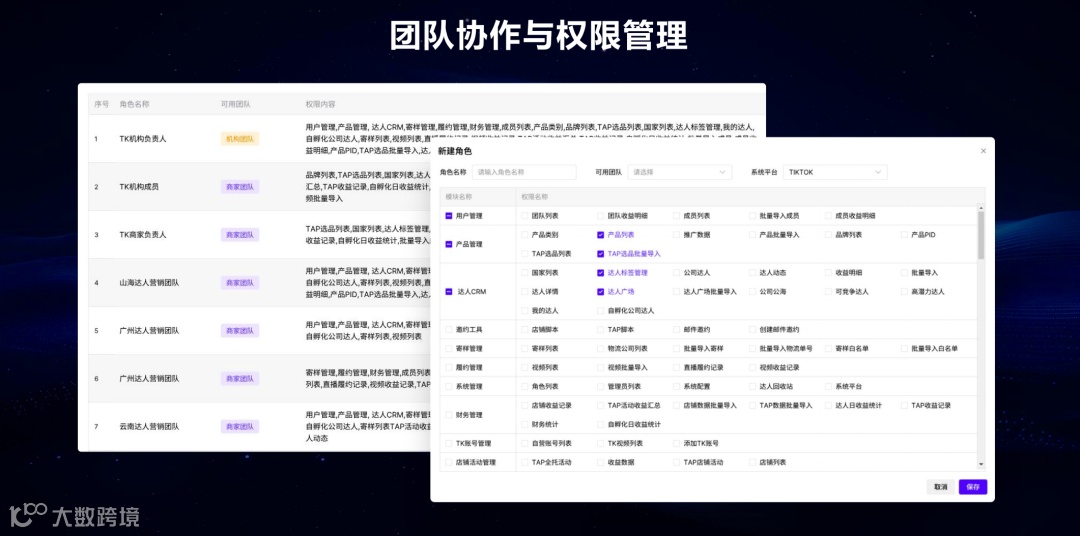Check the 财务管理 module checkbox

click(448, 415)
